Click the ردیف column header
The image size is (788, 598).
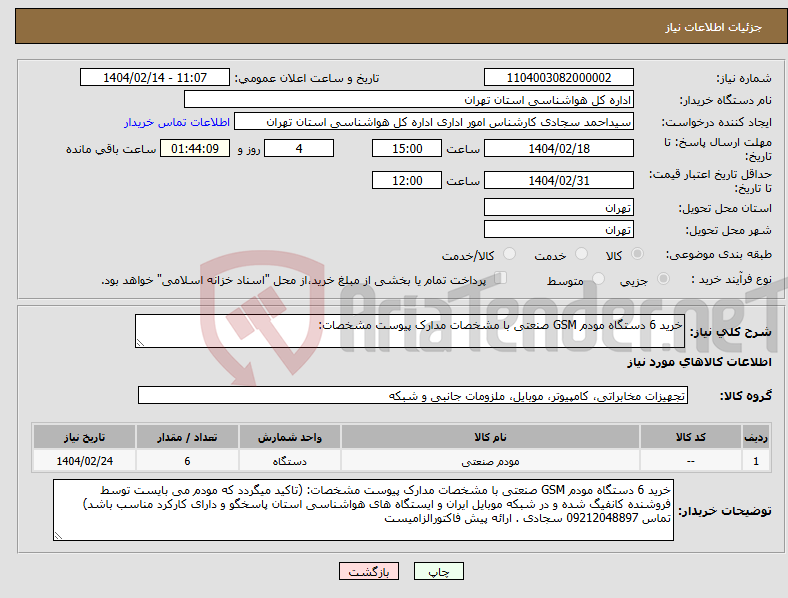(x=756, y=437)
